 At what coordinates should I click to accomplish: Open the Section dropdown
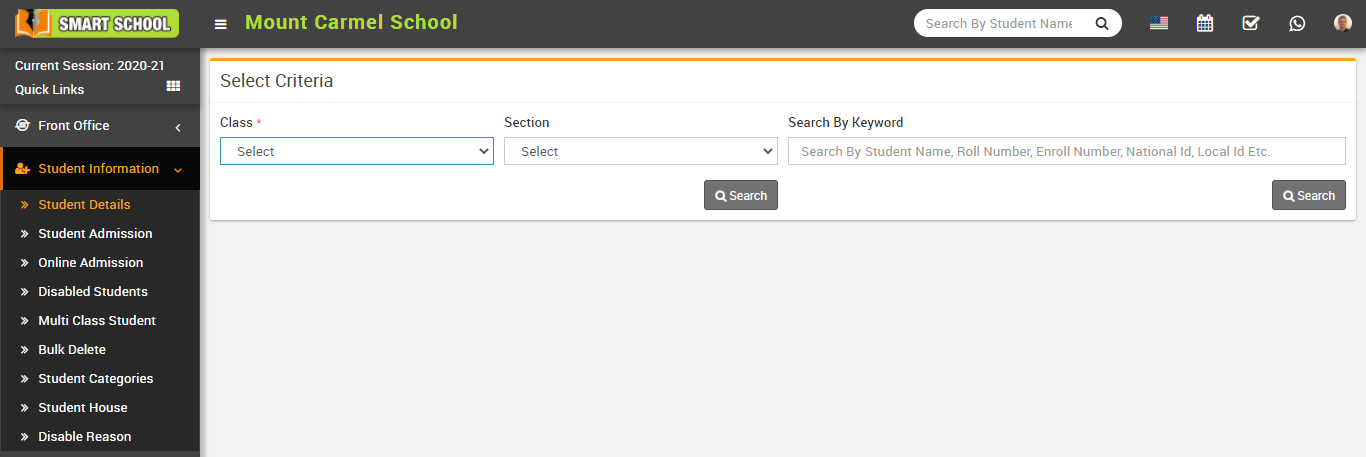click(x=641, y=151)
